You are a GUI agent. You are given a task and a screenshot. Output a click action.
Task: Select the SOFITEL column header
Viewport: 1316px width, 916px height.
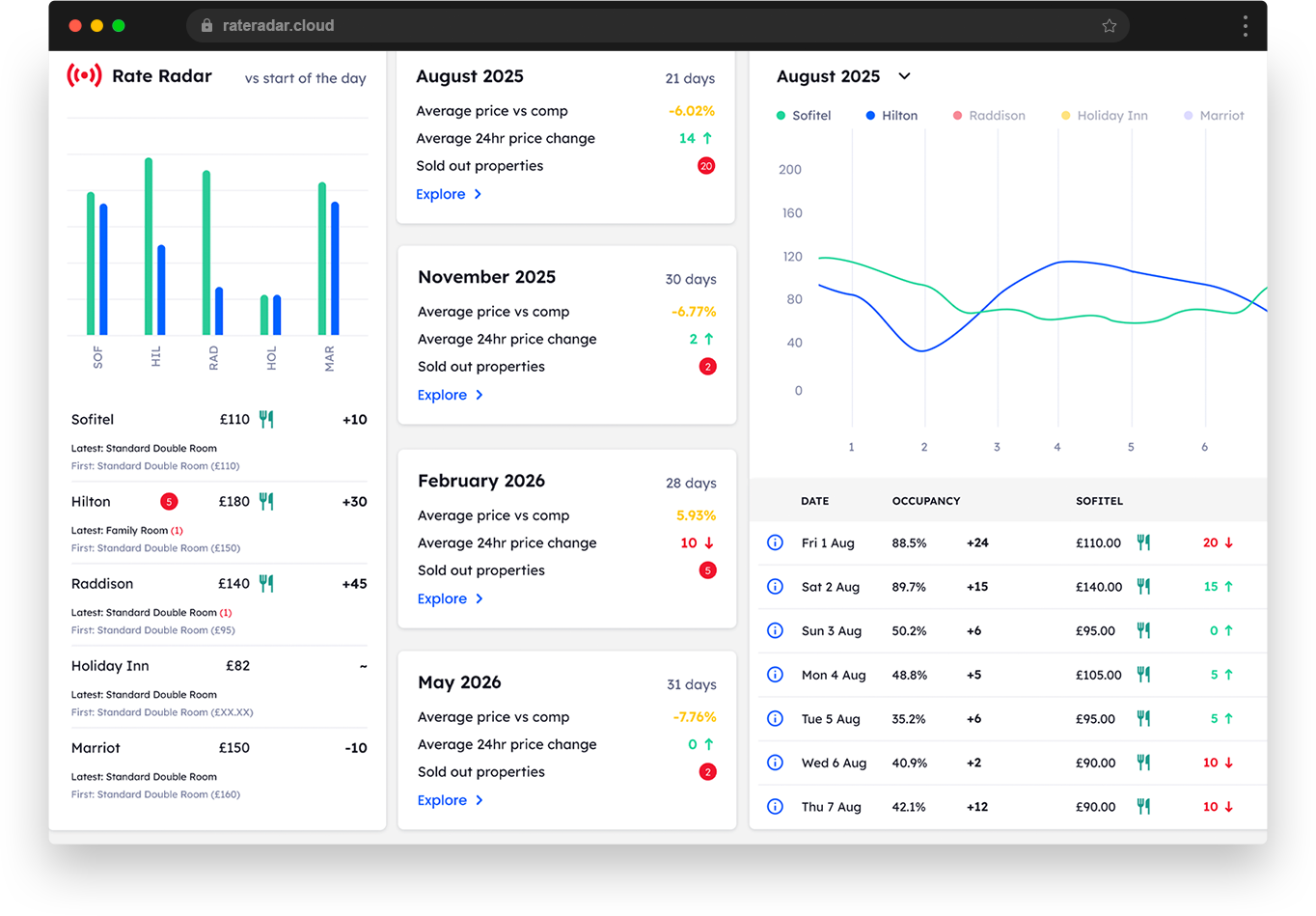[1099, 501]
